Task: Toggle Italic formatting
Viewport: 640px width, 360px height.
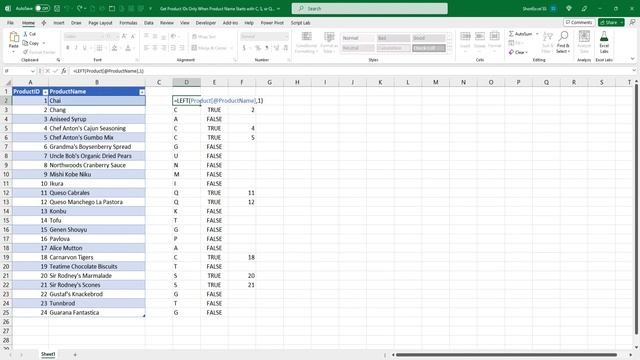Action: click(x=76, y=48)
